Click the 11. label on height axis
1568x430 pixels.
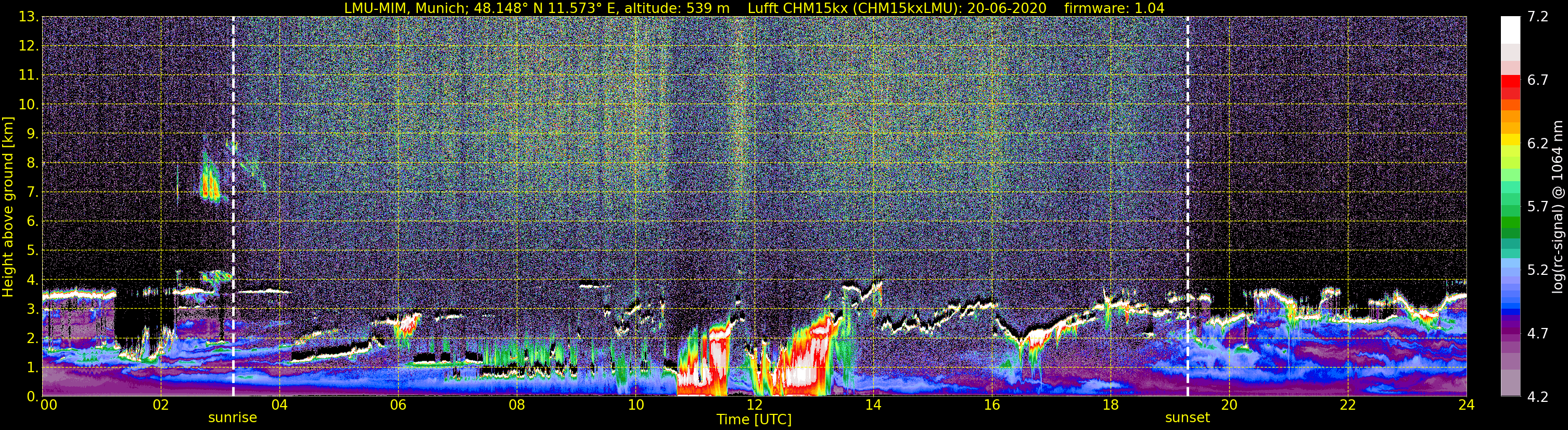pyautogui.click(x=29, y=75)
